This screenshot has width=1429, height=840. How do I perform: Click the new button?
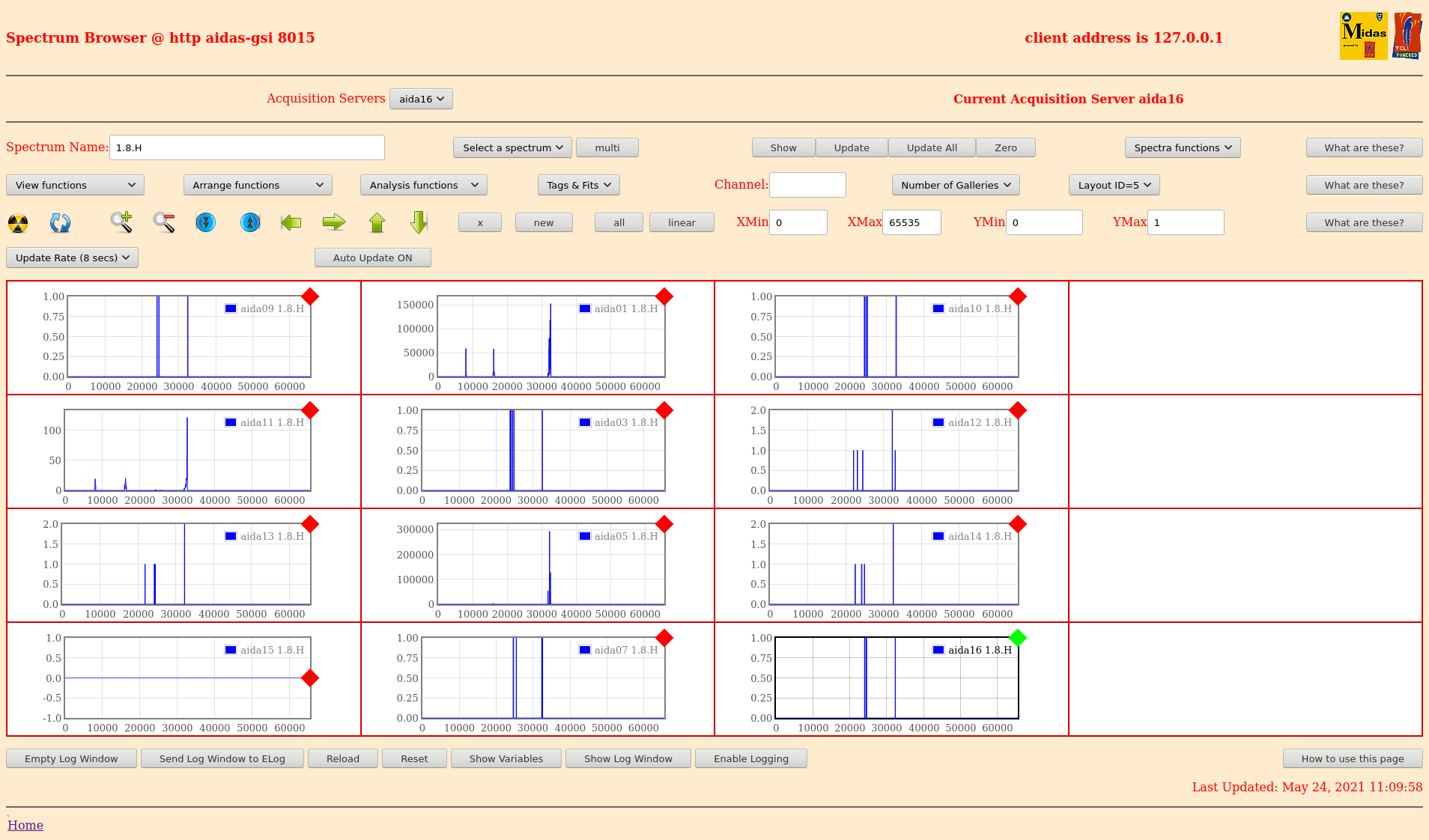(x=544, y=222)
